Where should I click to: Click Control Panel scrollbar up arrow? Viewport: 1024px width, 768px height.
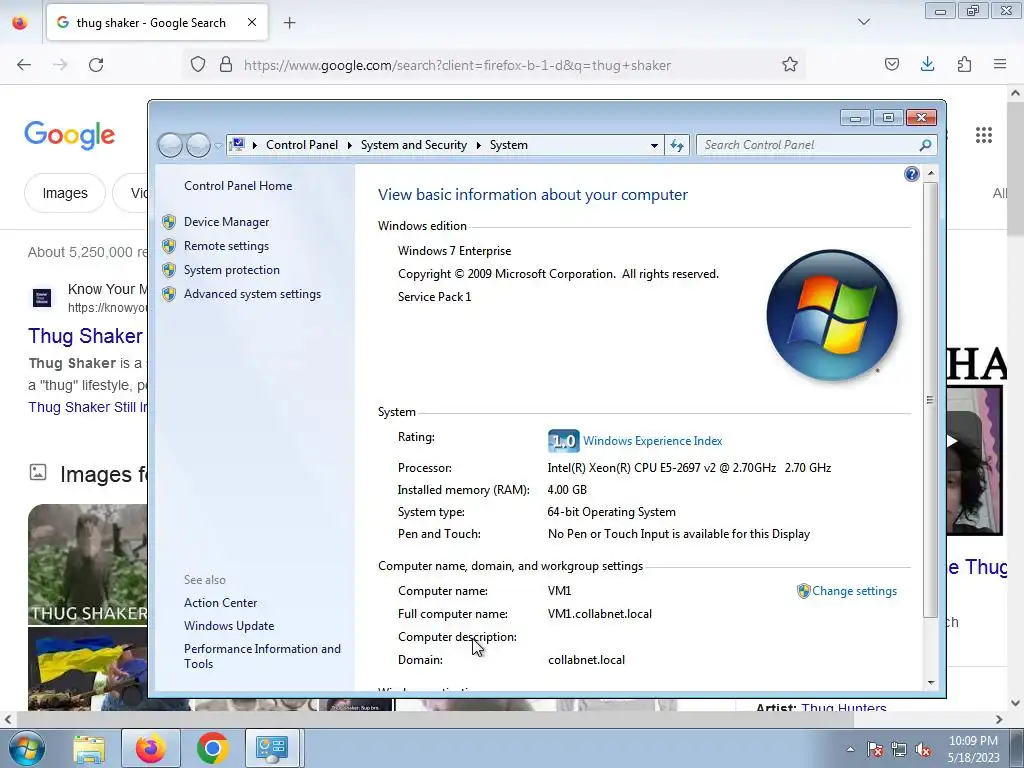coord(931,174)
